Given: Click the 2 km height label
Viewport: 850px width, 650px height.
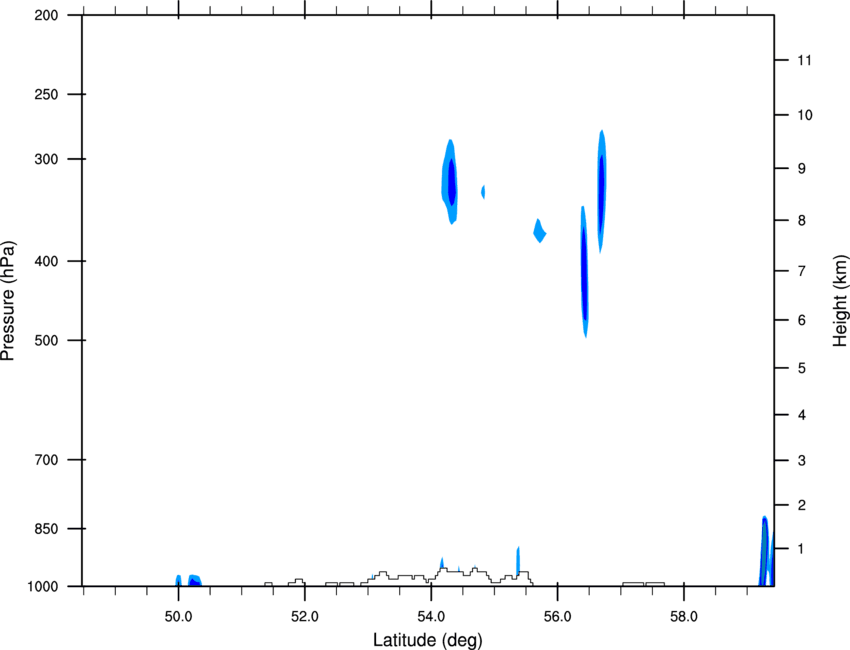Looking at the screenshot, I should tap(802, 505).
